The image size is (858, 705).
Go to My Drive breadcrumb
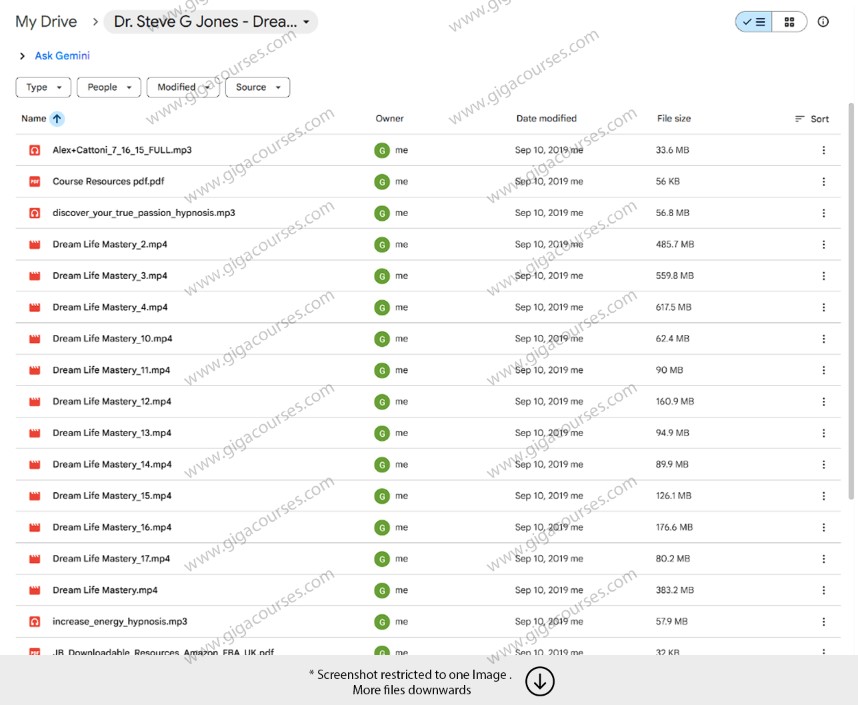(x=46, y=22)
